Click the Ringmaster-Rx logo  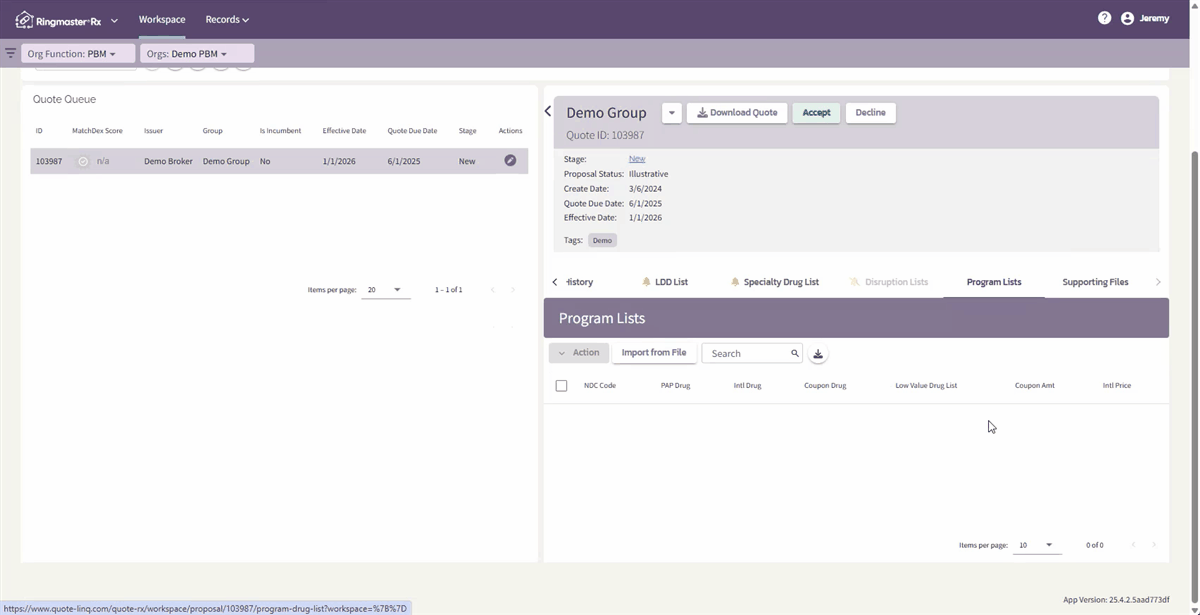(x=58, y=19)
